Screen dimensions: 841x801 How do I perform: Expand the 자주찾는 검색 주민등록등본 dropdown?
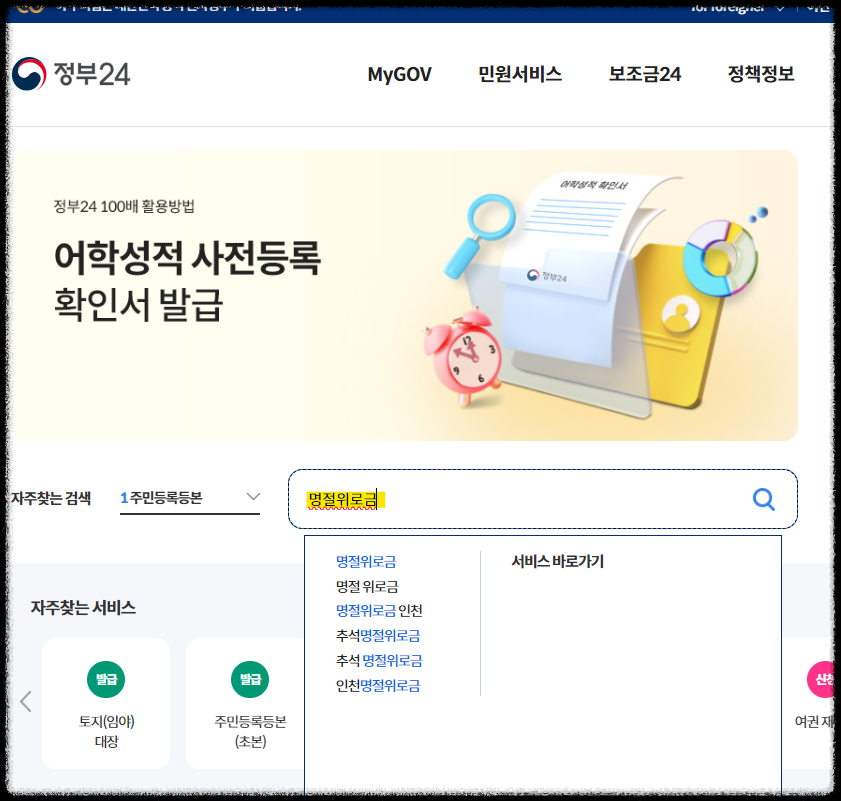coord(190,498)
